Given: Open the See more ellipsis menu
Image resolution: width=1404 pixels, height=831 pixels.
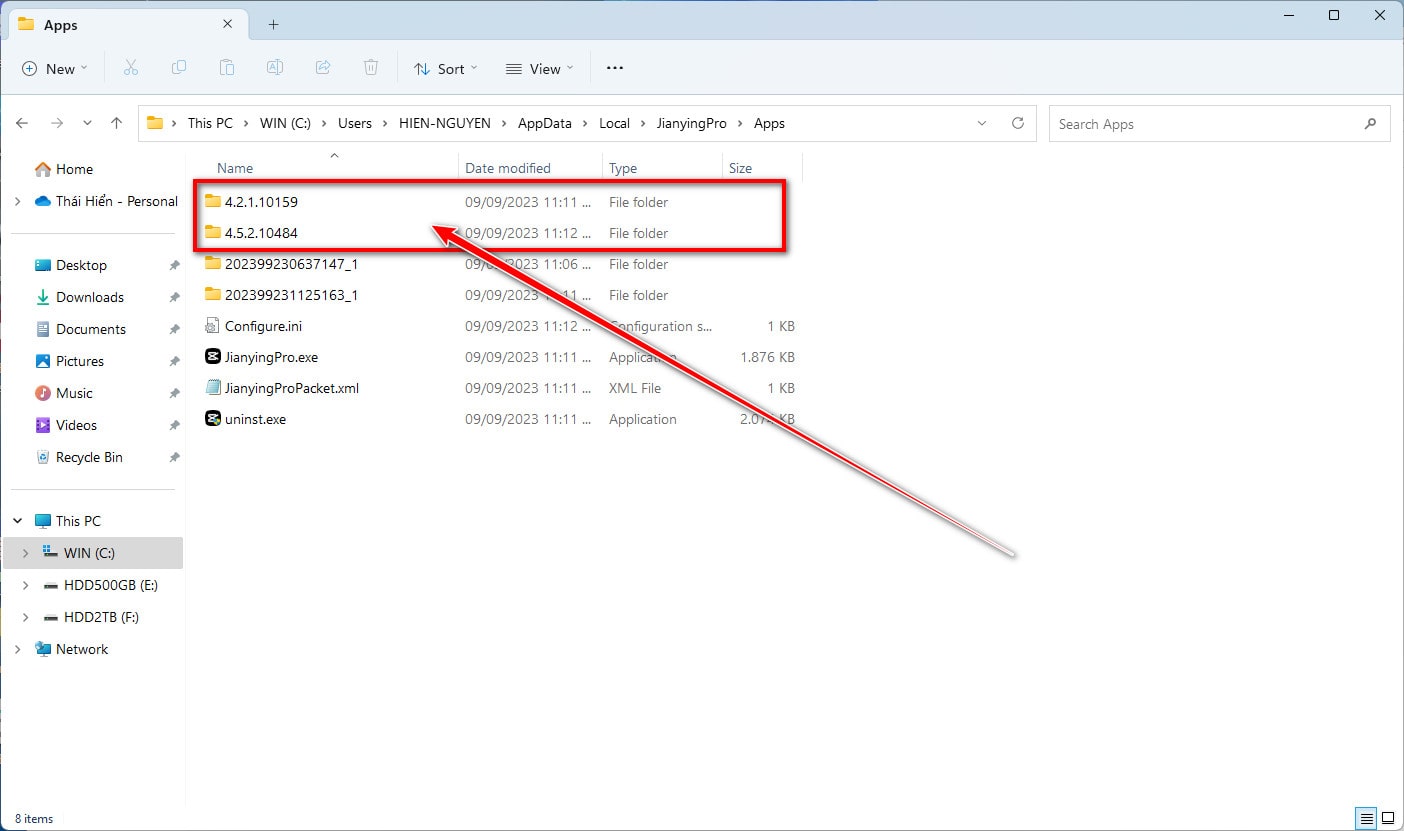Looking at the screenshot, I should [x=615, y=68].
